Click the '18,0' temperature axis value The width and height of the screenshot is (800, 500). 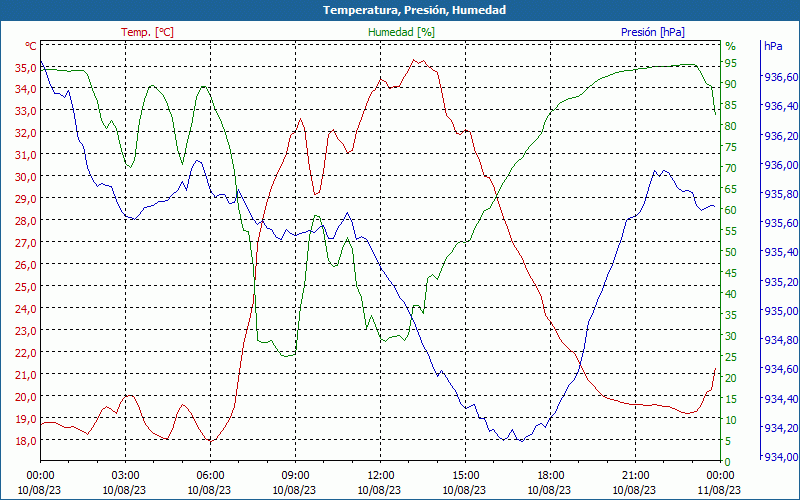pos(26,440)
